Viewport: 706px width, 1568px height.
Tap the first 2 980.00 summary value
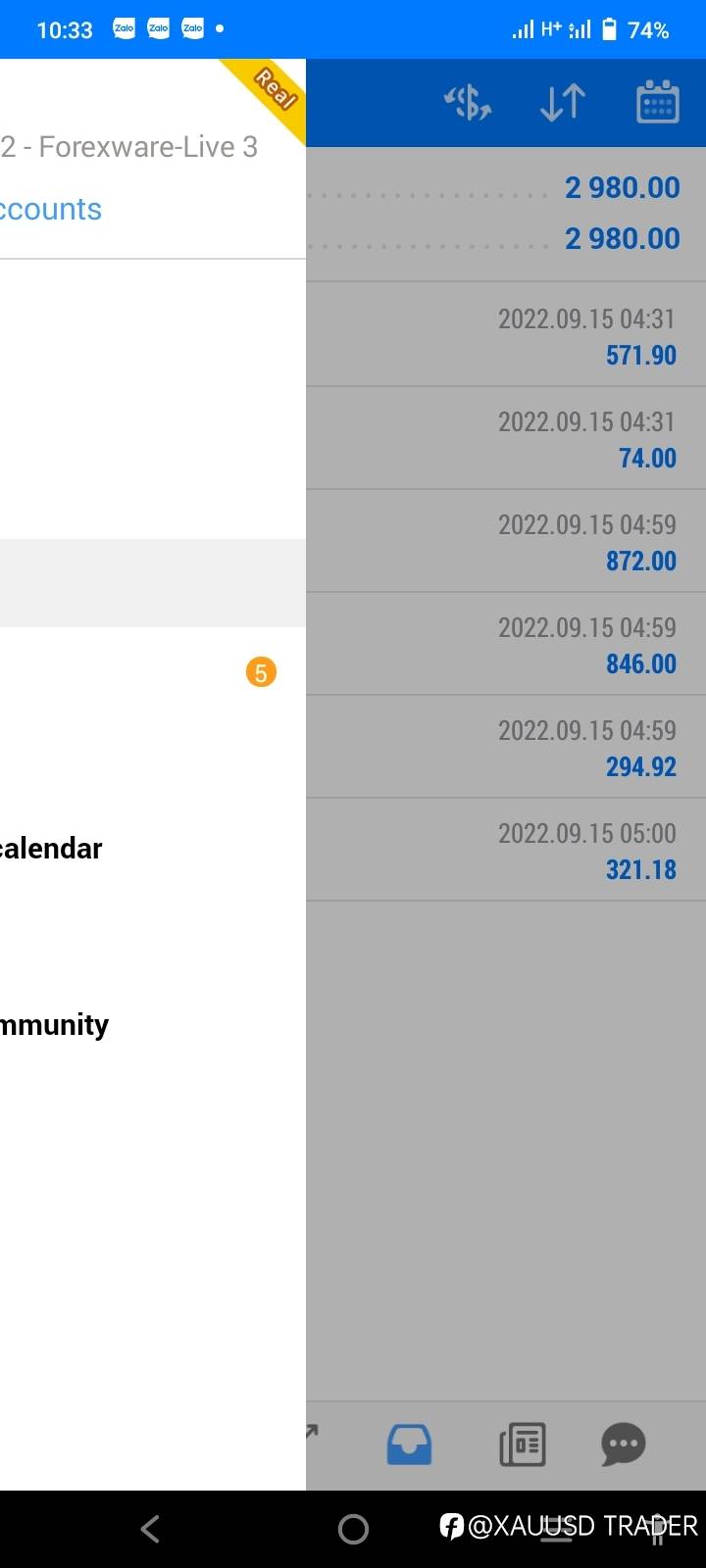(x=622, y=187)
